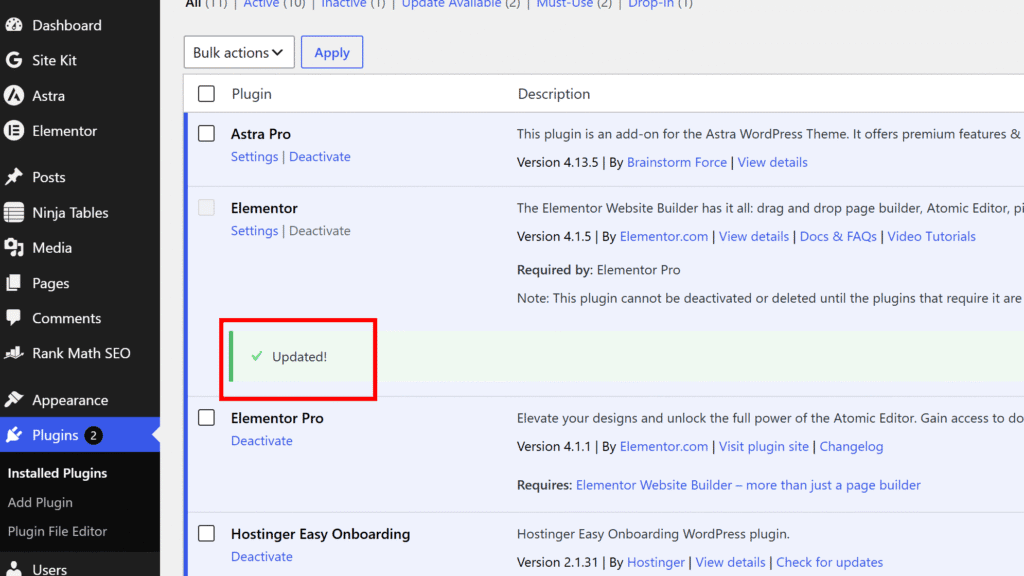Deactivate the Astra Pro plugin
Viewport: 1024px width, 576px height.
tap(320, 157)
